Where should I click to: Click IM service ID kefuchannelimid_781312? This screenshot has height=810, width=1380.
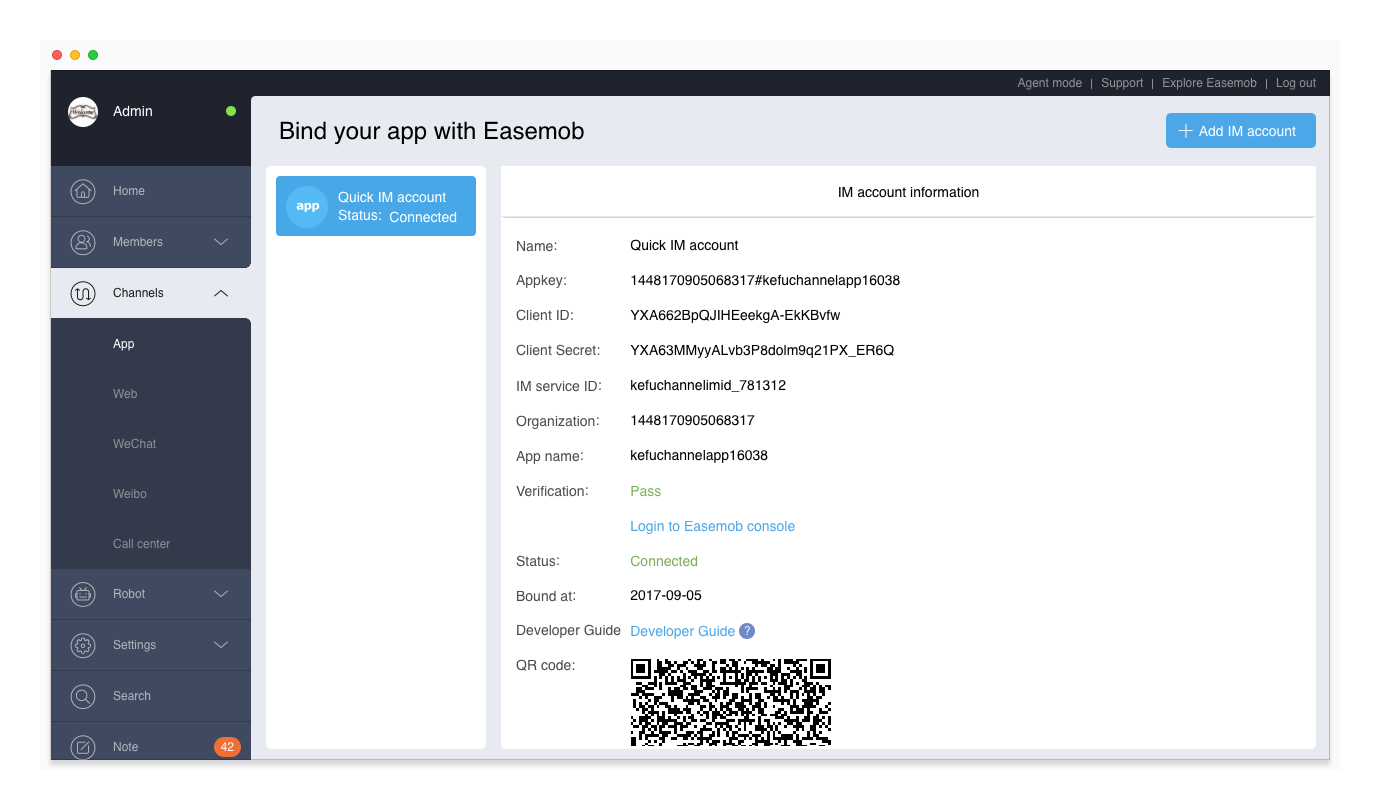pyautogui.click(x=708, y=385)
